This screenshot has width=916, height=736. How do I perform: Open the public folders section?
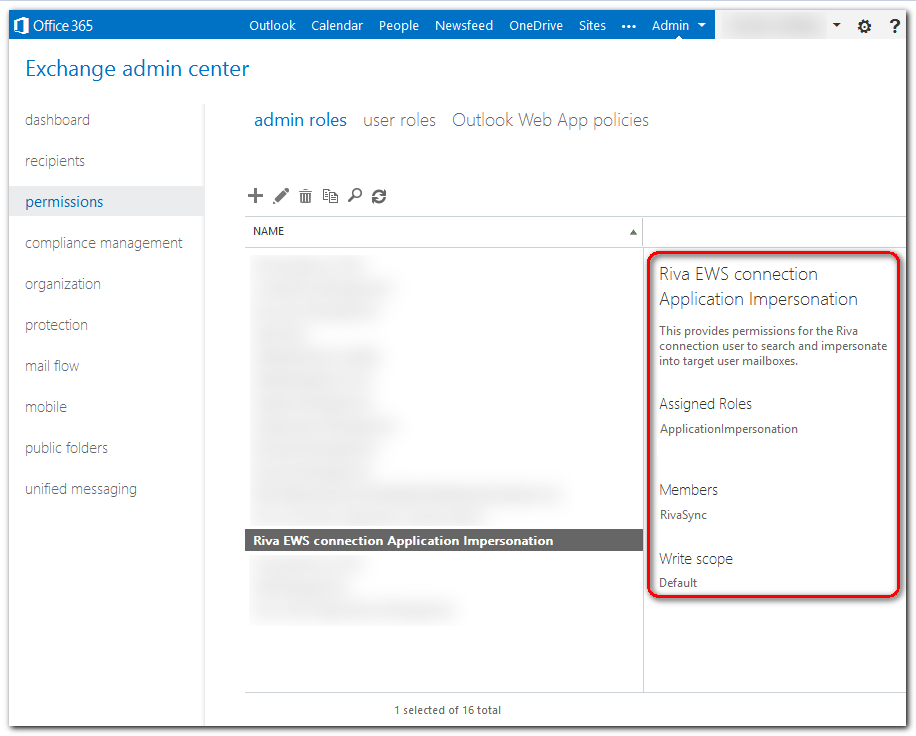pyautogui.click(x=67, y=447)
